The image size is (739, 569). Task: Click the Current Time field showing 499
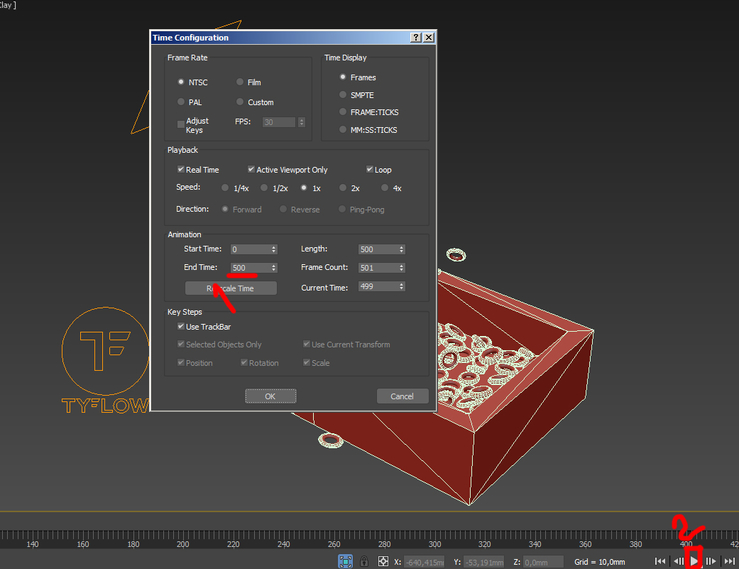pos(378,286)
